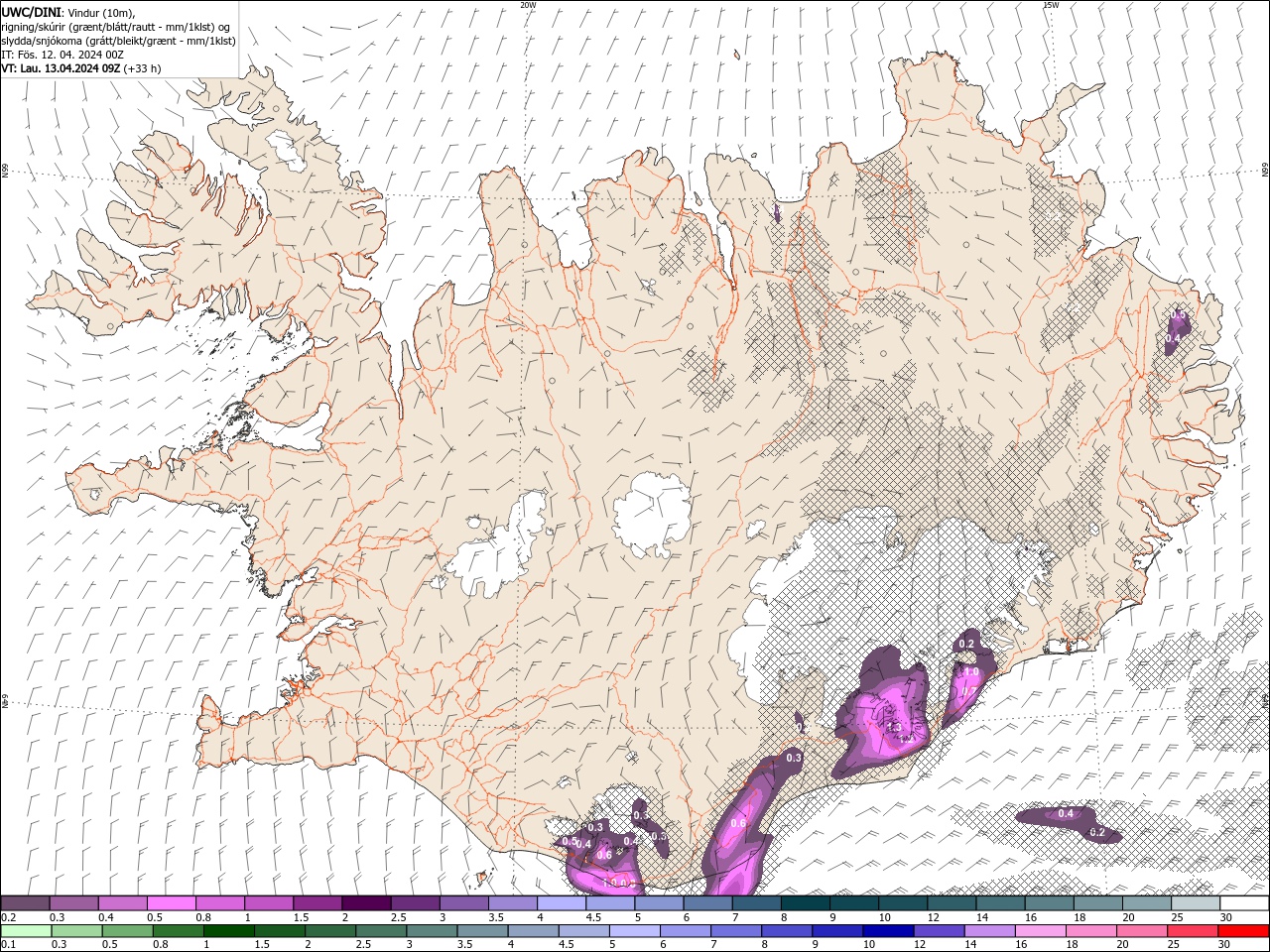Viewport: 1270px width, 952px height.
Task: Pick the light periwinkle swatch above 4, upper legend
Action: pyautogui.click(x=562, y=903)
